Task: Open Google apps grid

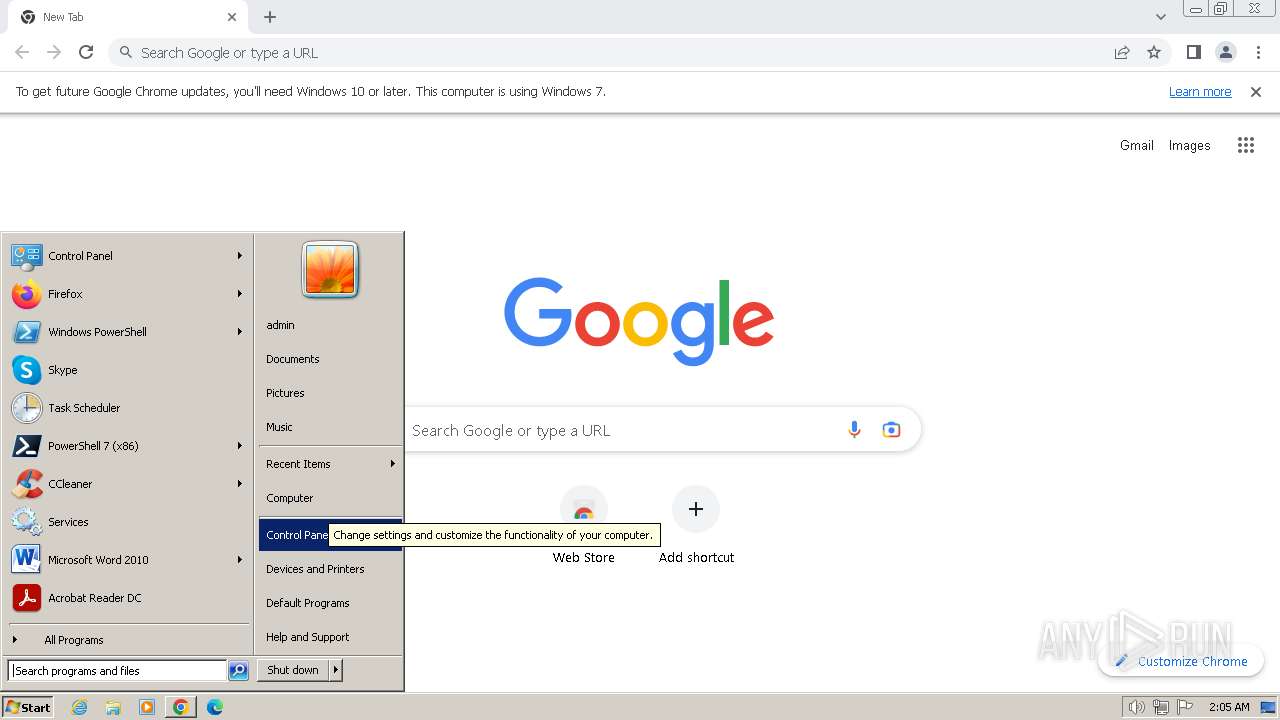Action: click(x=1245, y=145)
